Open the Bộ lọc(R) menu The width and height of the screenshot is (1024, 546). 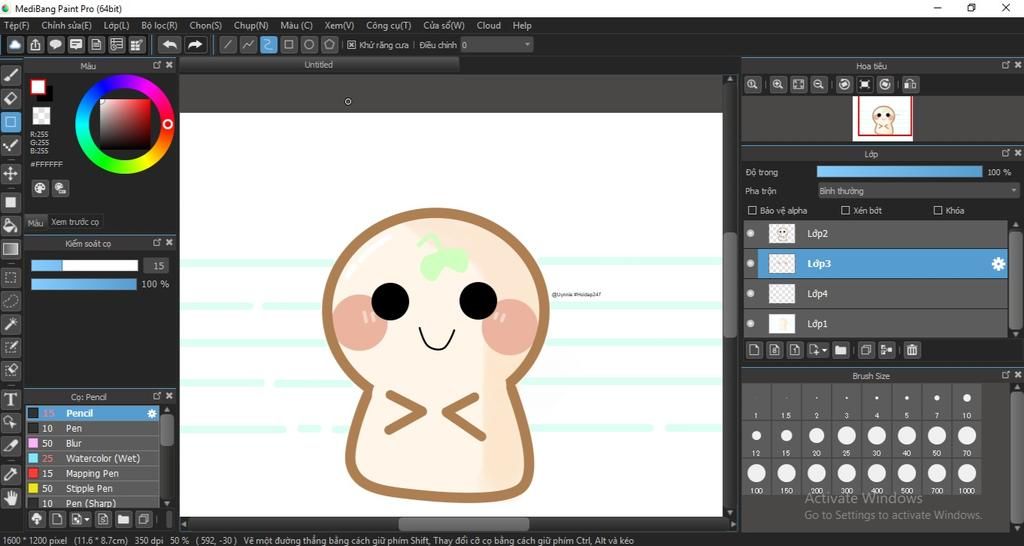click(159, 25)
